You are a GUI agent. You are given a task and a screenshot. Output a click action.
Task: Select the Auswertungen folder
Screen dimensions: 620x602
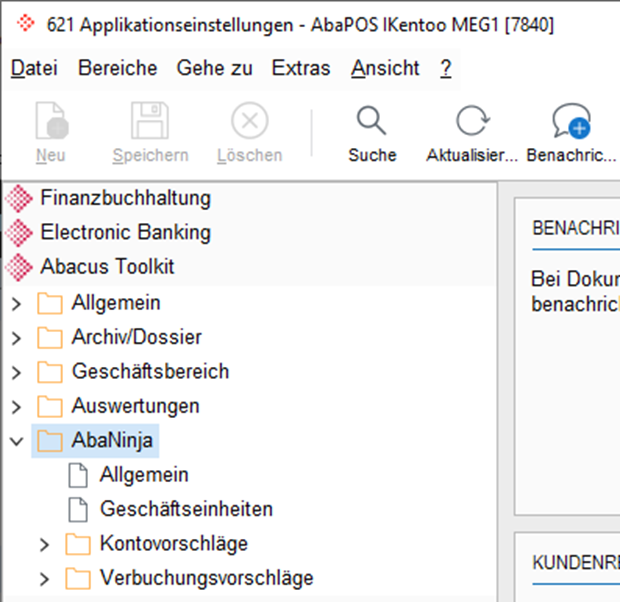point(135,406)
